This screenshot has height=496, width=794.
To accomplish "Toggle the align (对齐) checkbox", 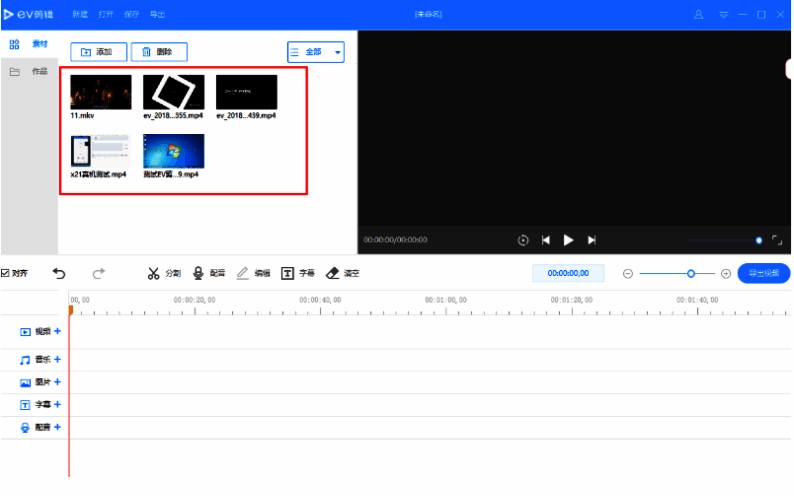I will point(6,273).
